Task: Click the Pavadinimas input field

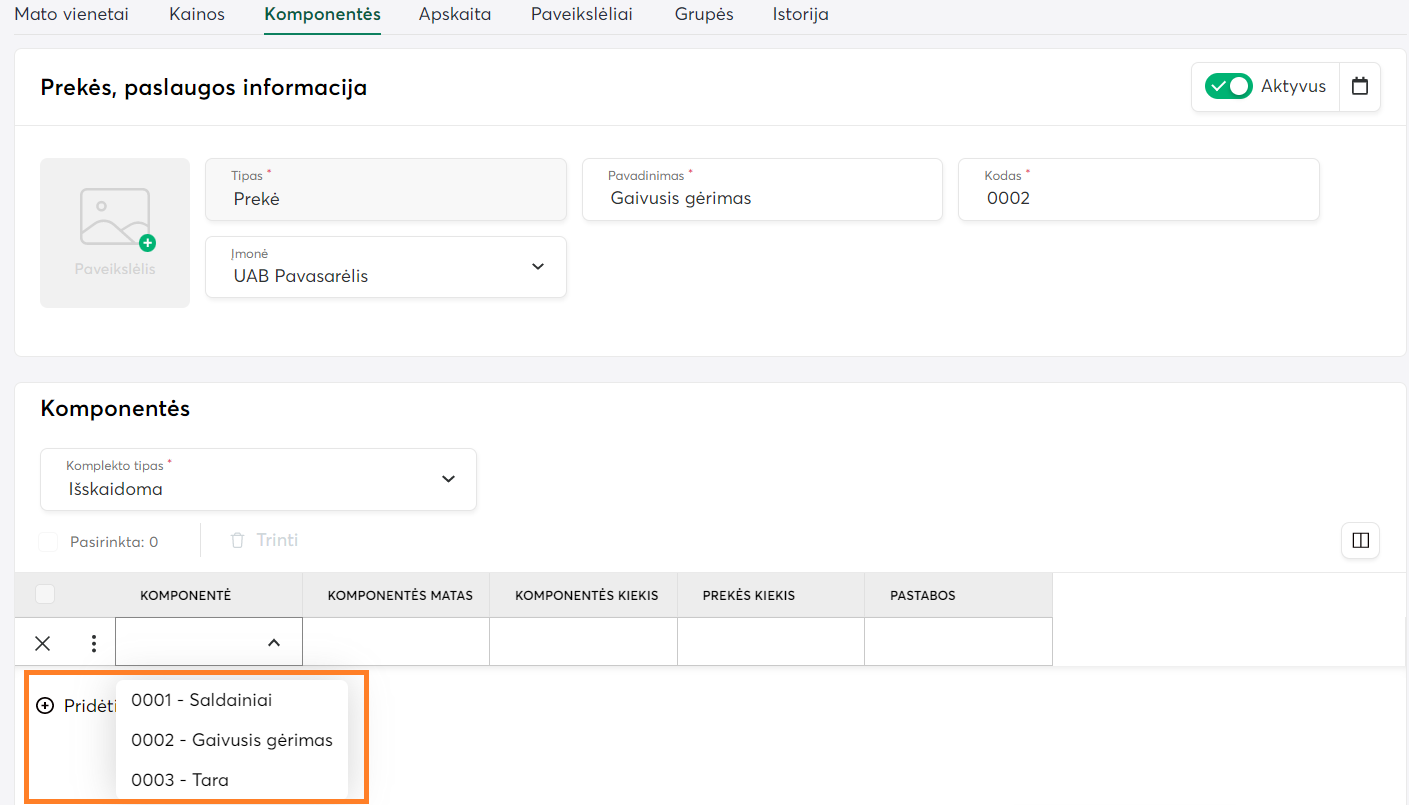Action: [x=762, y=198]
